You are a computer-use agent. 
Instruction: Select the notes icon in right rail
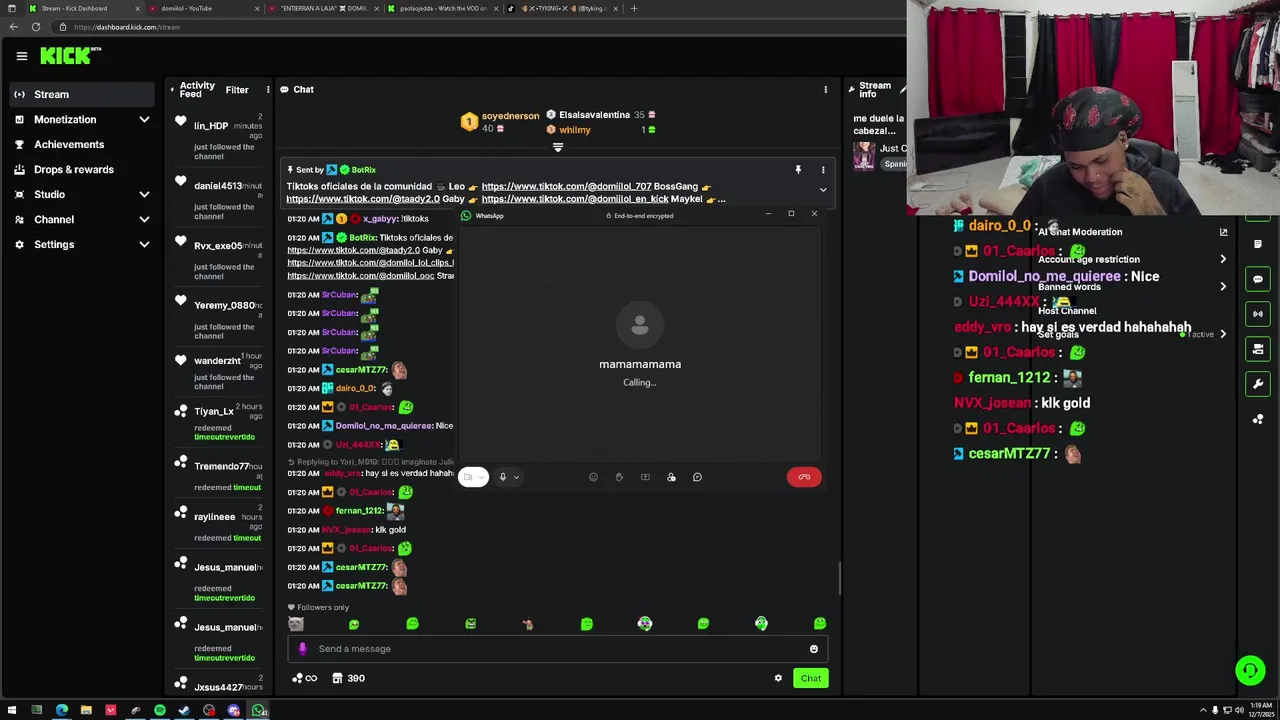(1258, 244)
